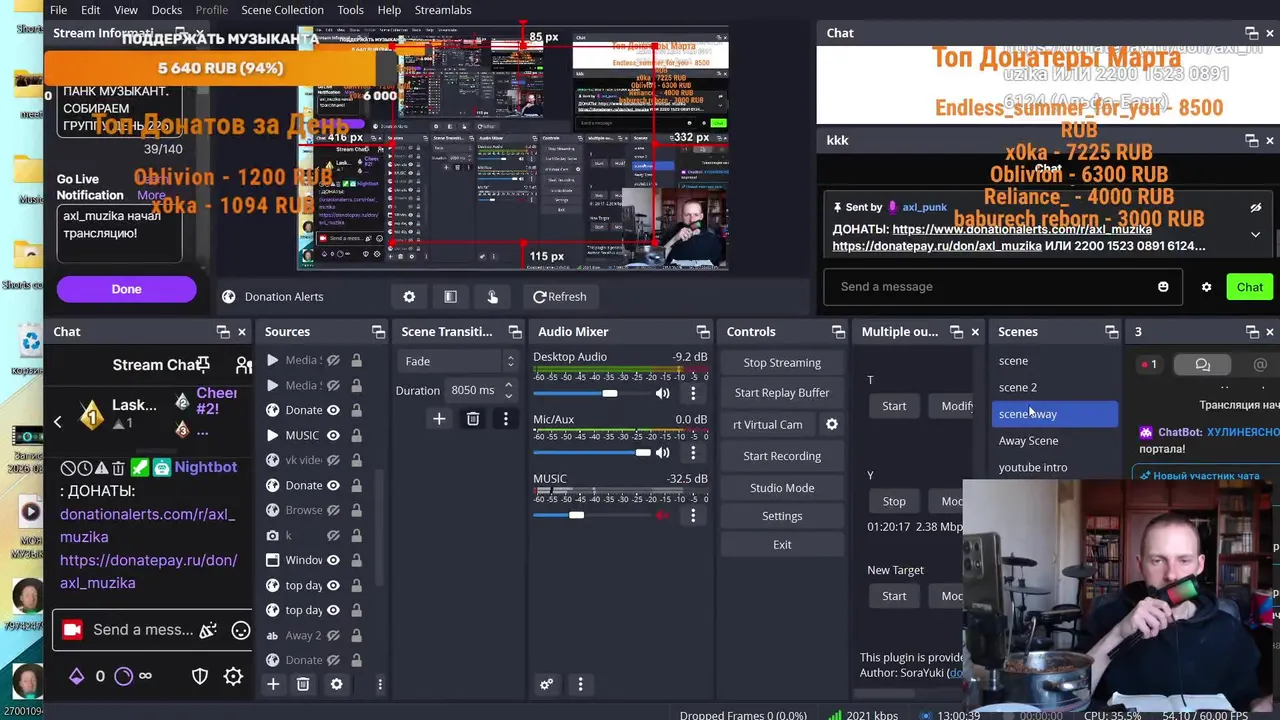
Task: Adjust the Desktop Audio volume slider
Action: click(610, 394)
